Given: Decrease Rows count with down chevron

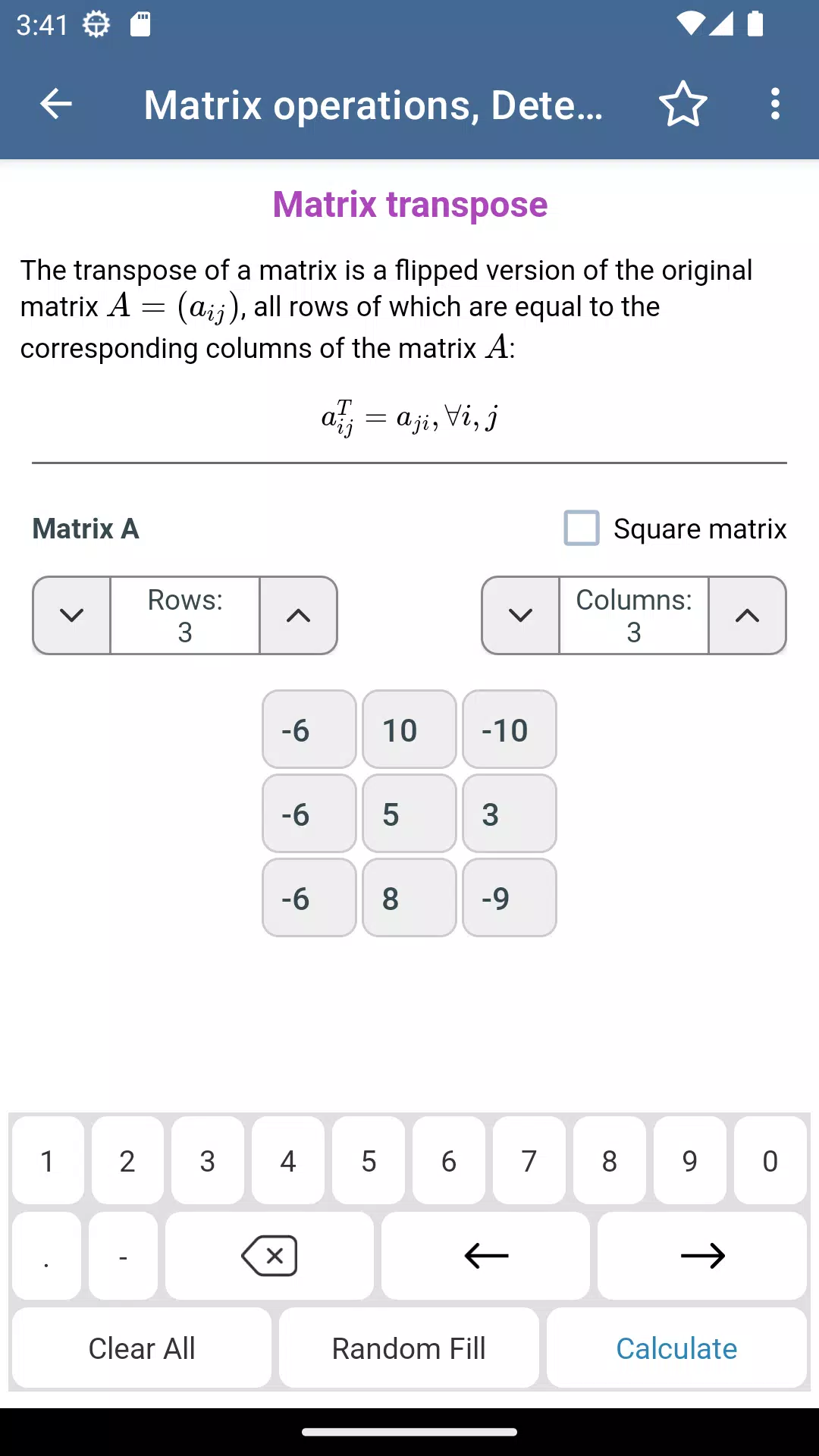Looking at the screenshot, I should (x=71, y=615).
